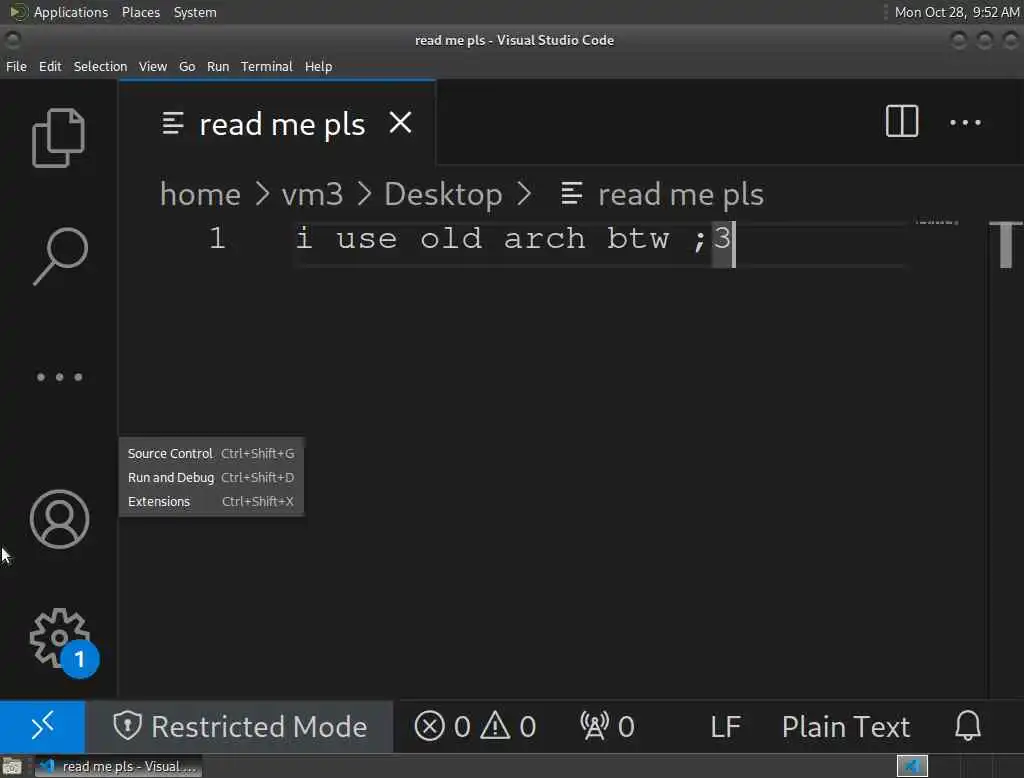Click the editor minimap preview
The image size is (1024, 778).
coord(936,222)
